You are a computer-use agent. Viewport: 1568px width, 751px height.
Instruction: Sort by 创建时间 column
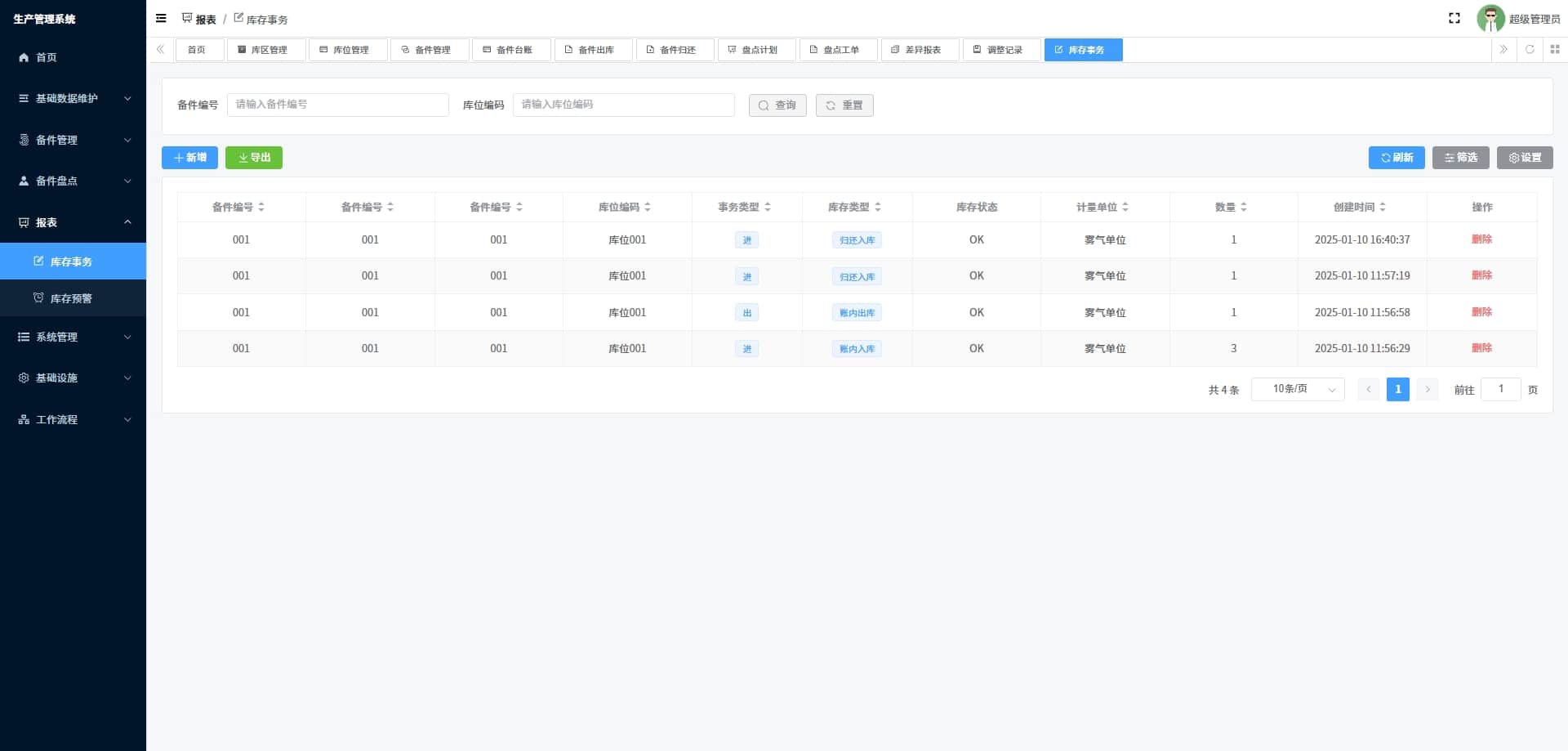[1383, 207]
